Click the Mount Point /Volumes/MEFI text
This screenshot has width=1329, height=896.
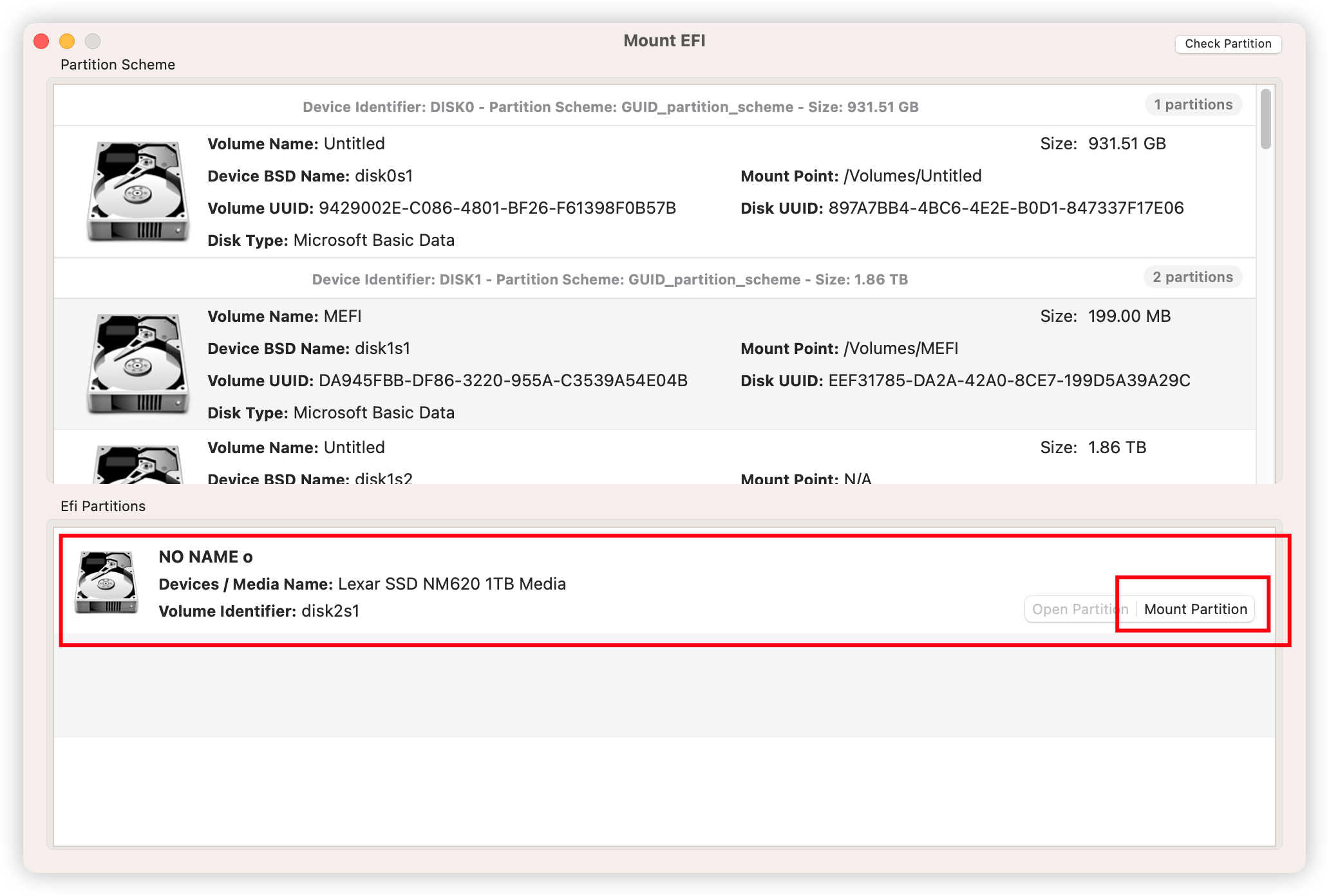pos(900,349)
